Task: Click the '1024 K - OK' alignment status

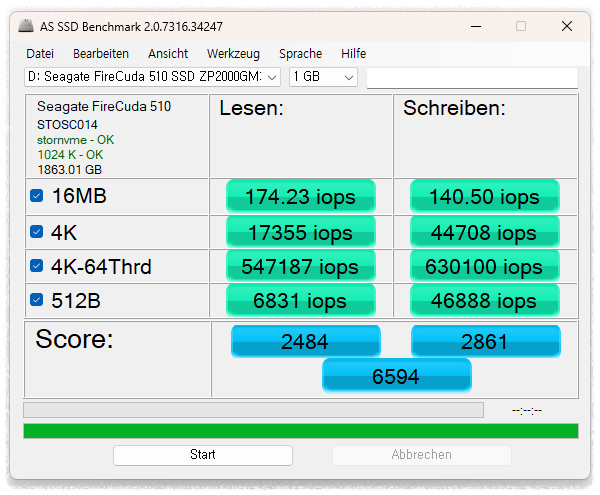Action: pyautogui.click(x=70, y=155)
